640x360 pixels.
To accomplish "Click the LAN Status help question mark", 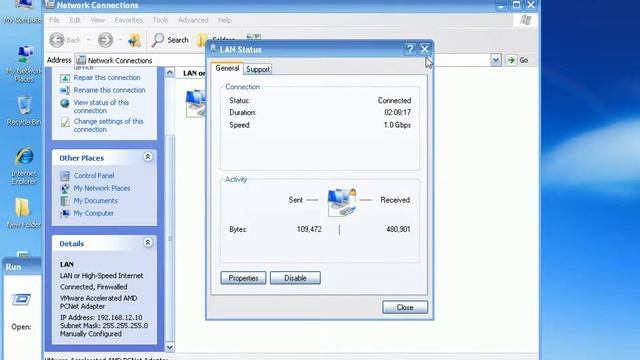I will click(410, 49).
